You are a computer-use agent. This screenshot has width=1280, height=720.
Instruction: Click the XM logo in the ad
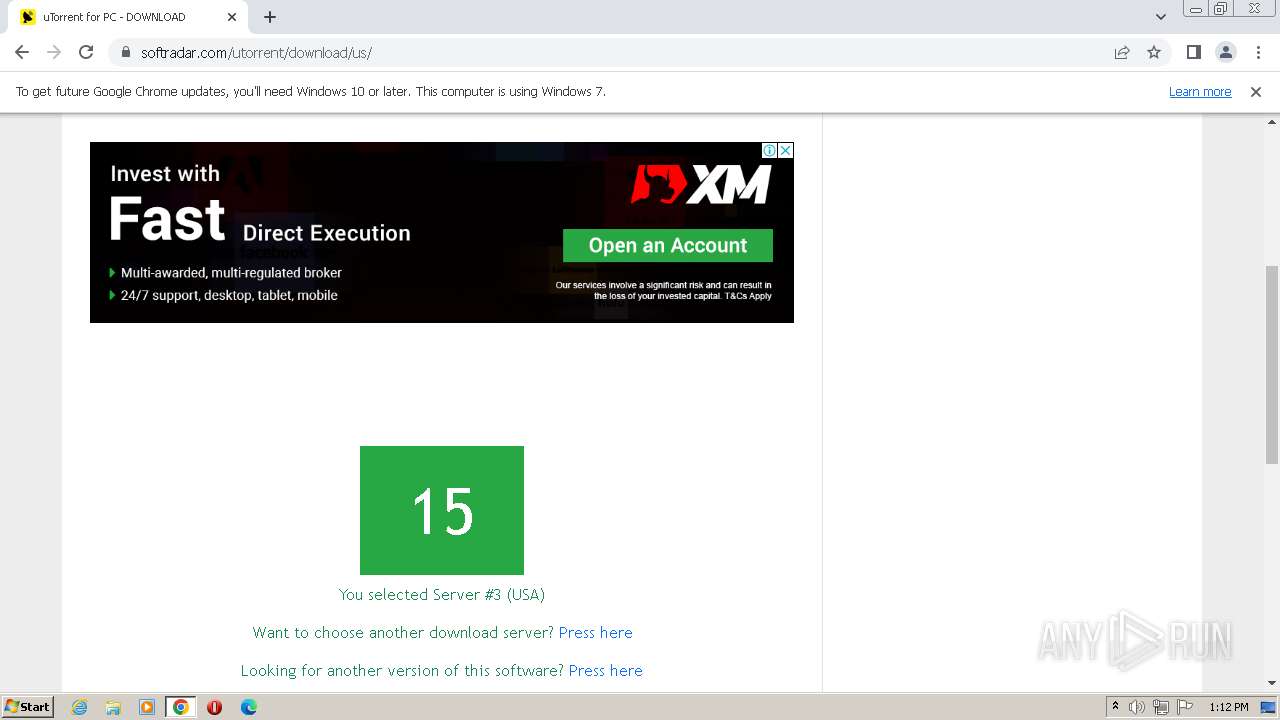pyautogui.click(x=701, y=184)
